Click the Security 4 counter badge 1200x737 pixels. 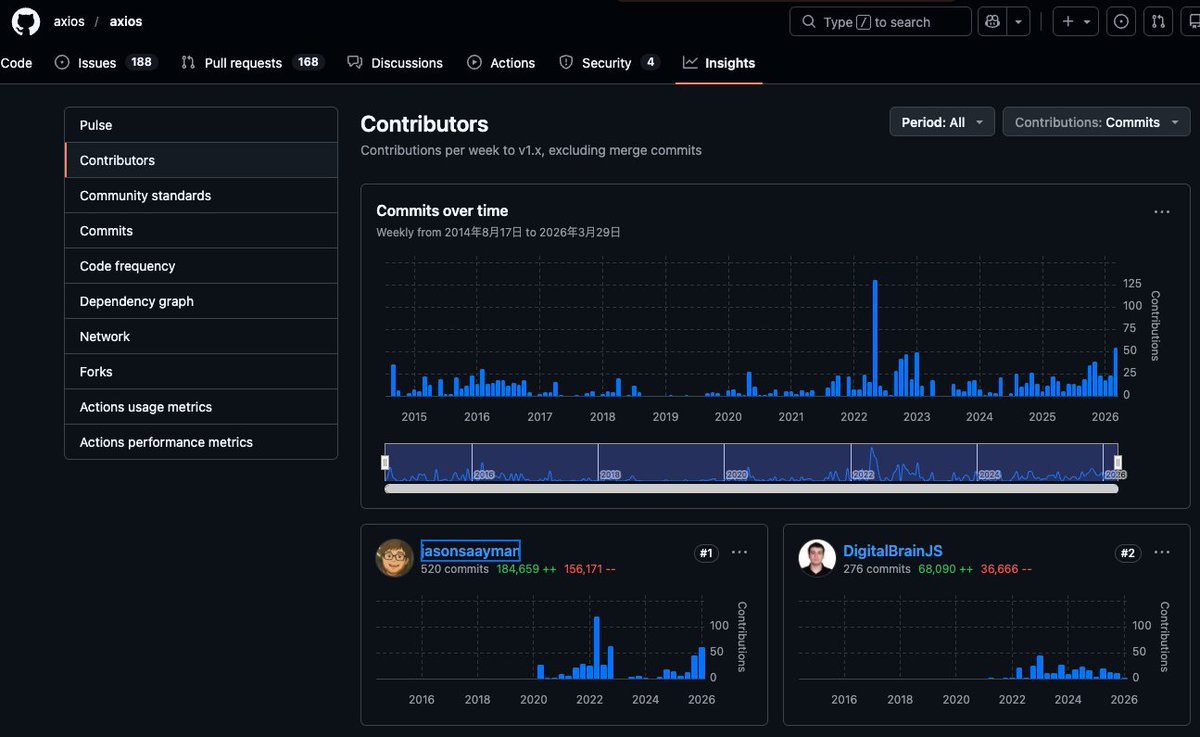coord(650,62)
